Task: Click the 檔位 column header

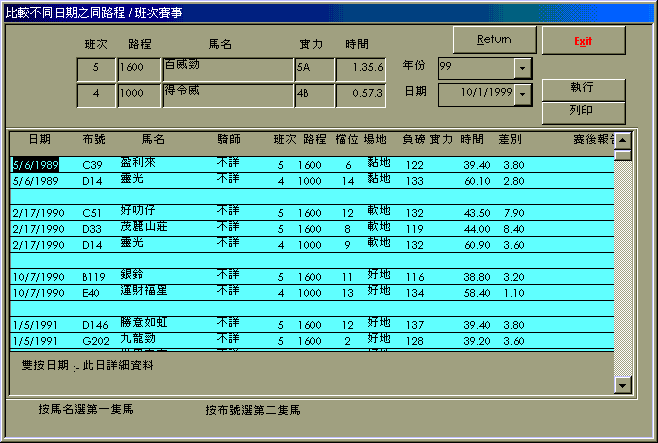Action: (347, 139)
